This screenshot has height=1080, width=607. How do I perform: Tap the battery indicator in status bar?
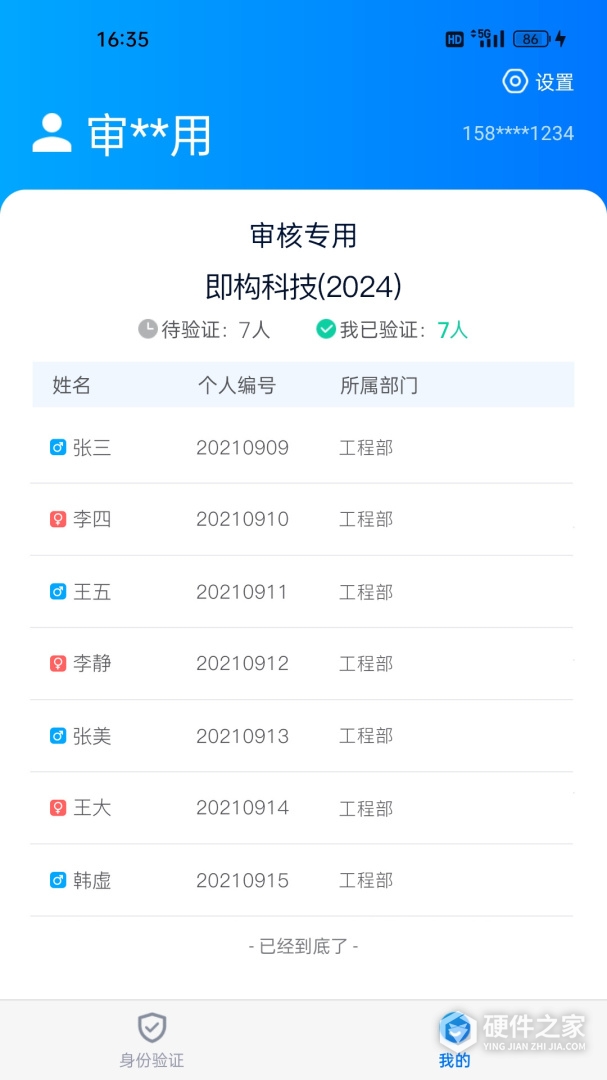pyautogui.click(x=532, y=39)
